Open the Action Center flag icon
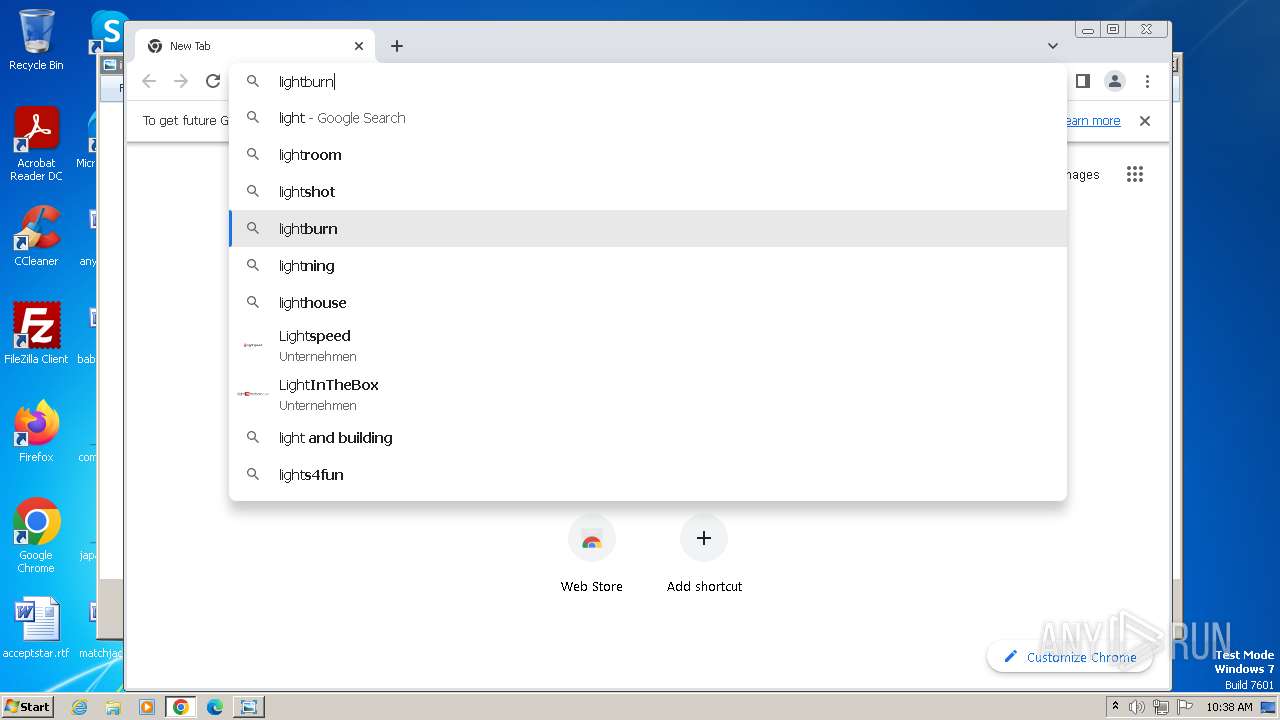The height and width of the screenshot is (720, 1280). [x=1185, y=707]
